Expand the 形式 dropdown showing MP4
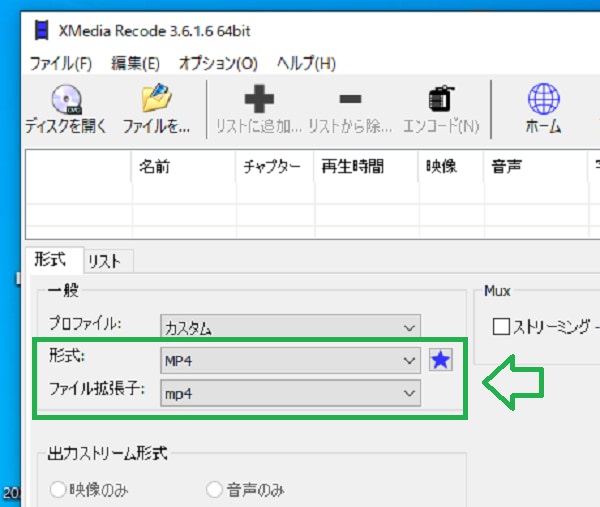 (290, 360)
